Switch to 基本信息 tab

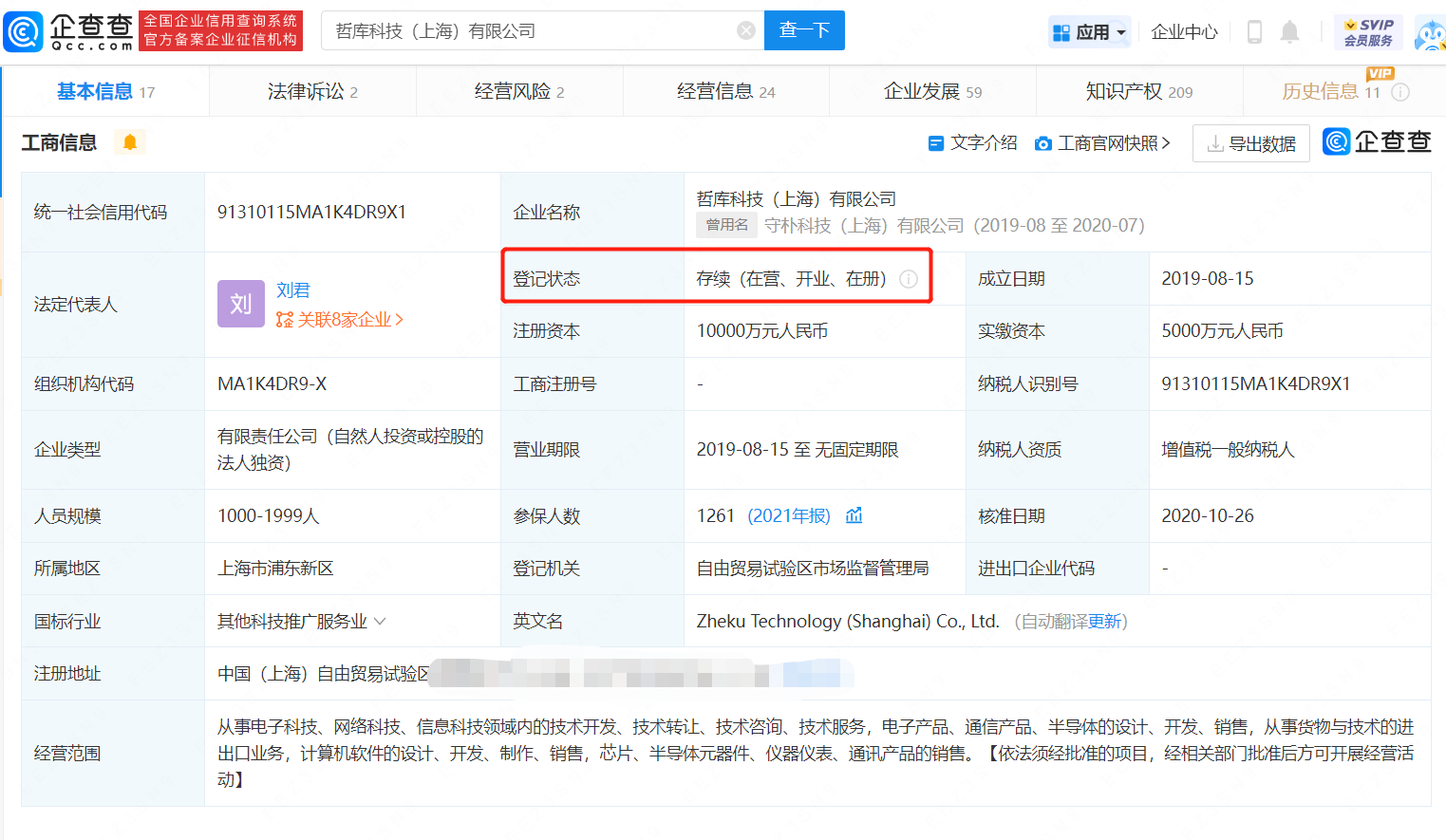(105, 91)
